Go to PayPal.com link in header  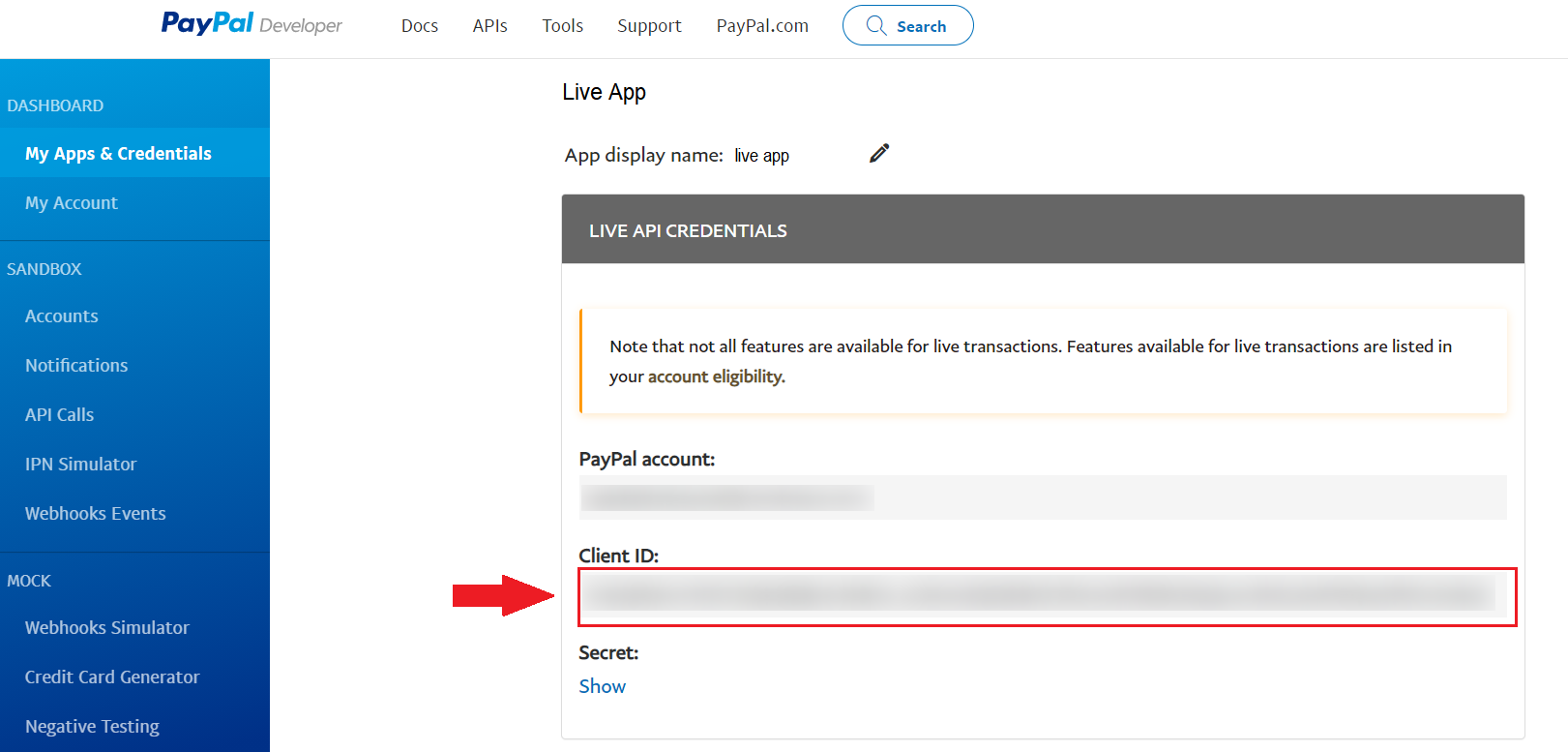762,26
